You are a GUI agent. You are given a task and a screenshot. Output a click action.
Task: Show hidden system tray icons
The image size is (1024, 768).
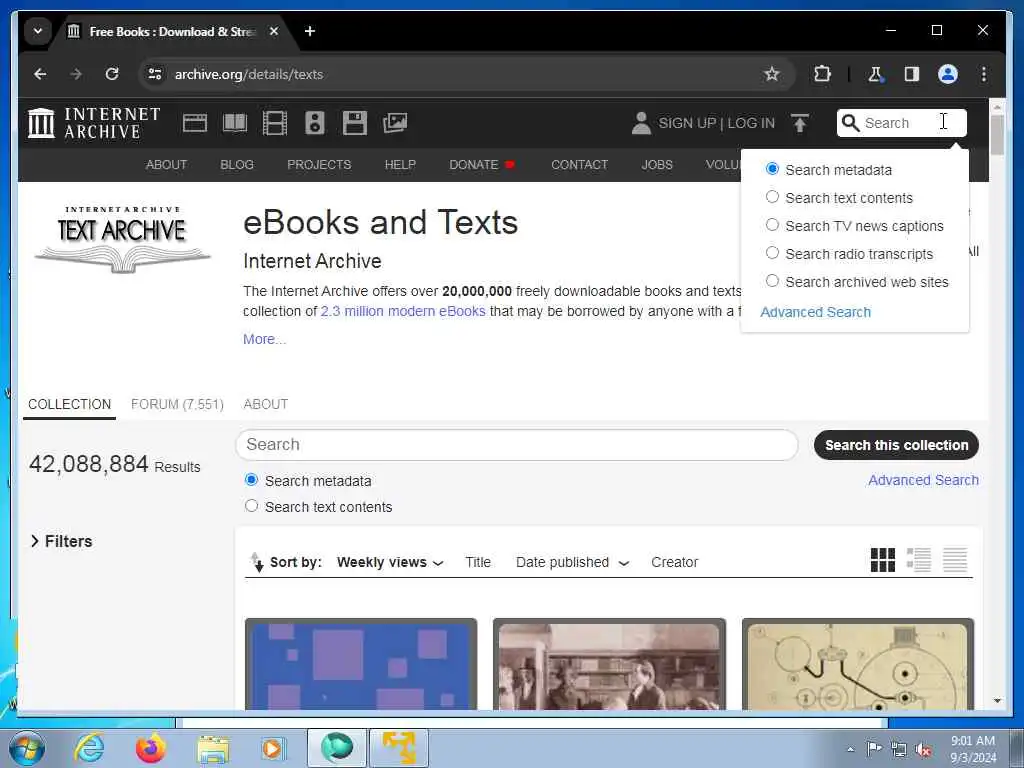tap(850, 749)
